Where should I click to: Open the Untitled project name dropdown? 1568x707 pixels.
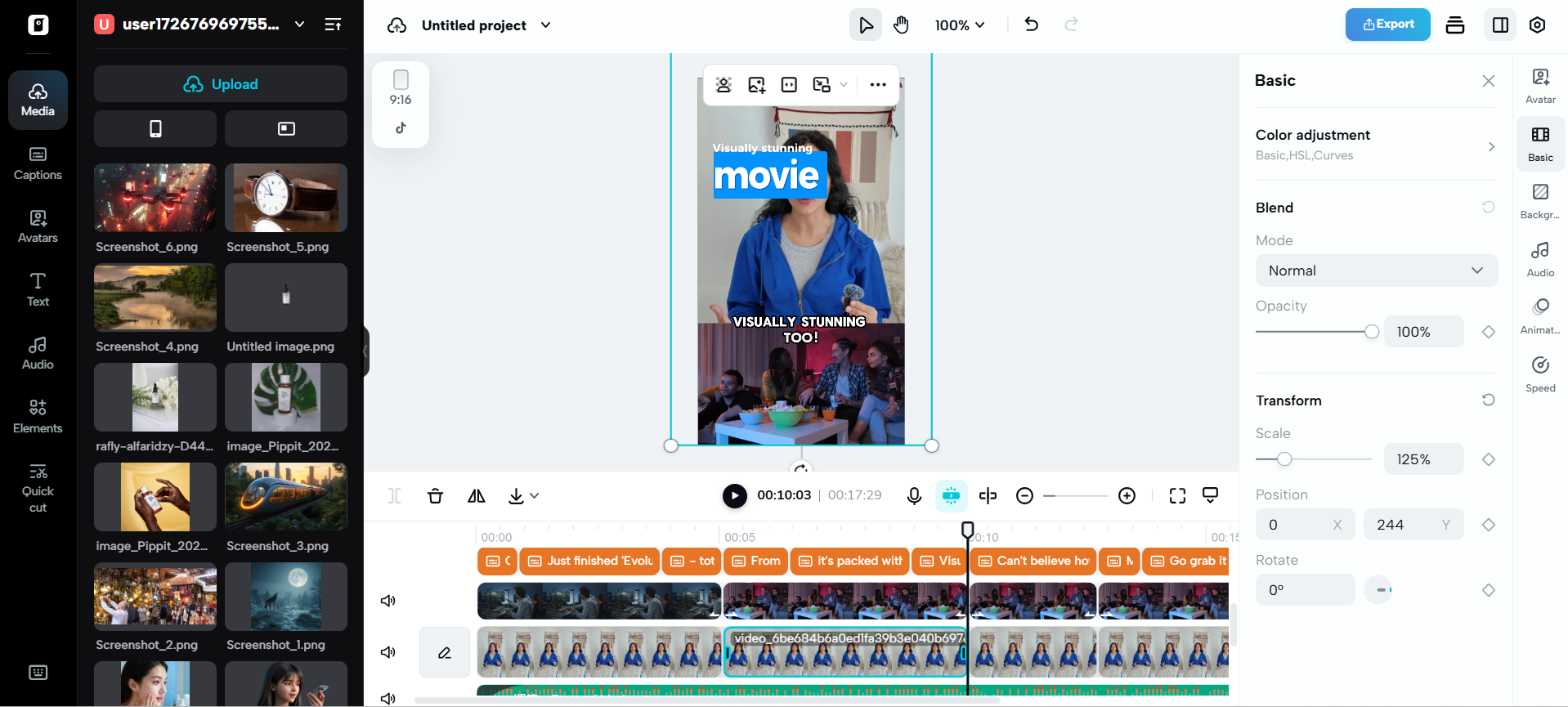tap(486, 25)
